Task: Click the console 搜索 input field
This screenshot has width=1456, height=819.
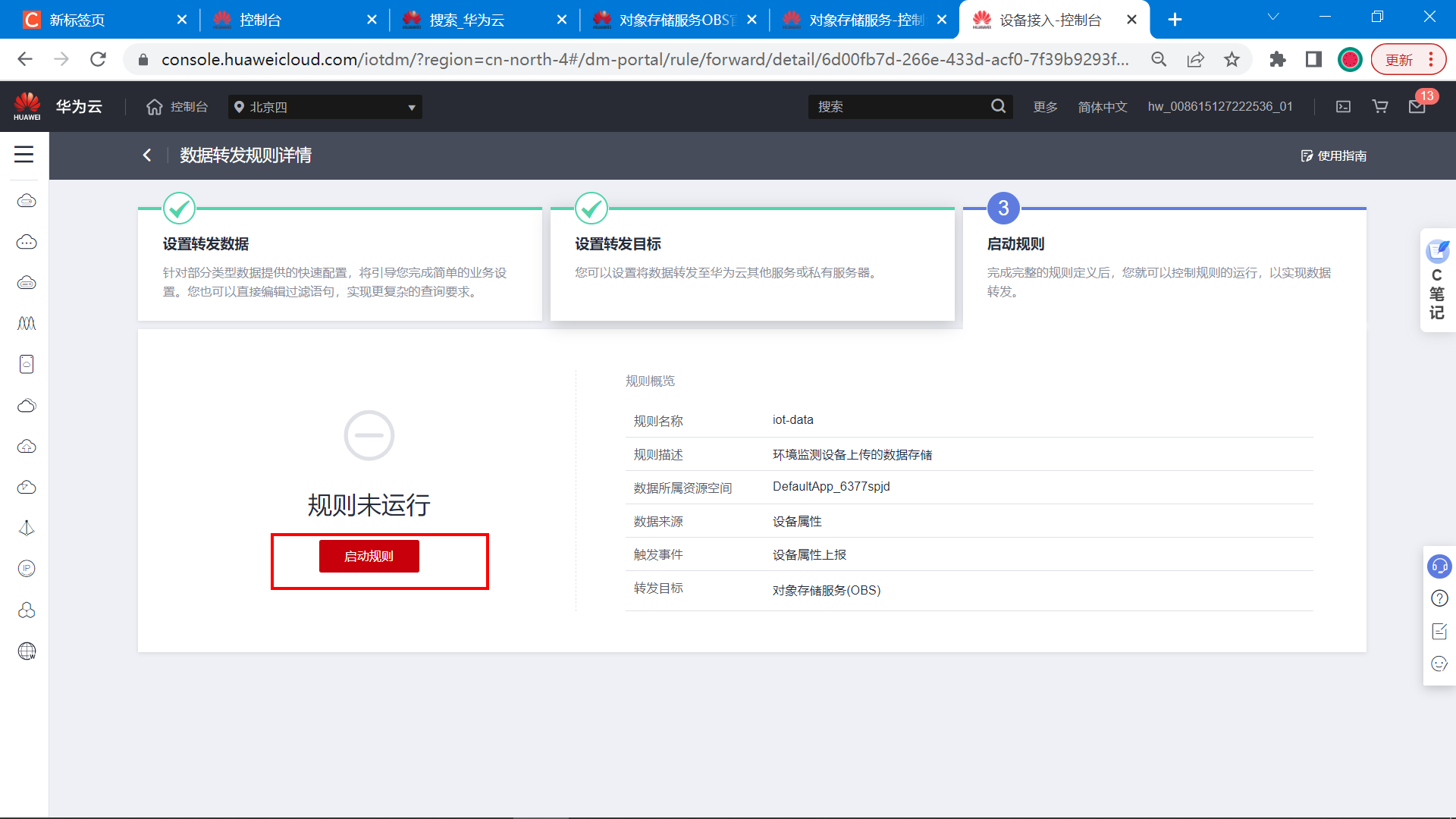Action: 899,107
